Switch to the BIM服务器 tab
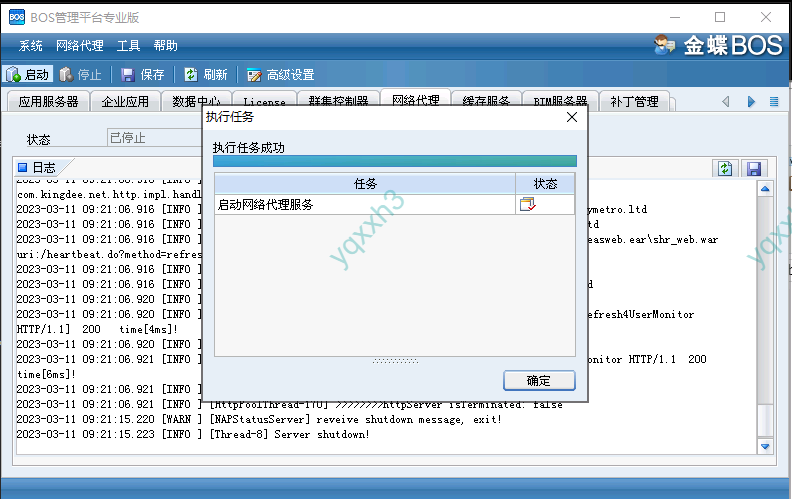The height and width of the screenshot is (499, 792). pos(560,99)
